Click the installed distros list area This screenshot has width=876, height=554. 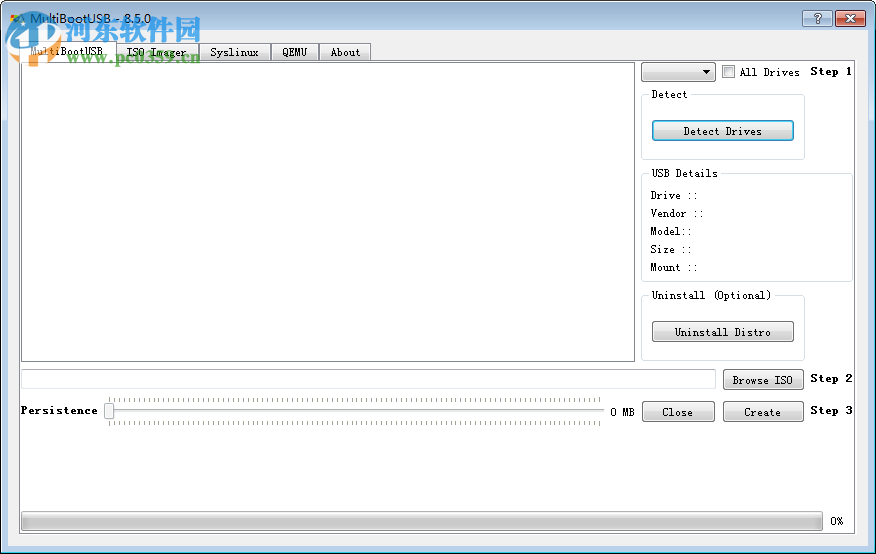point(328,212)
